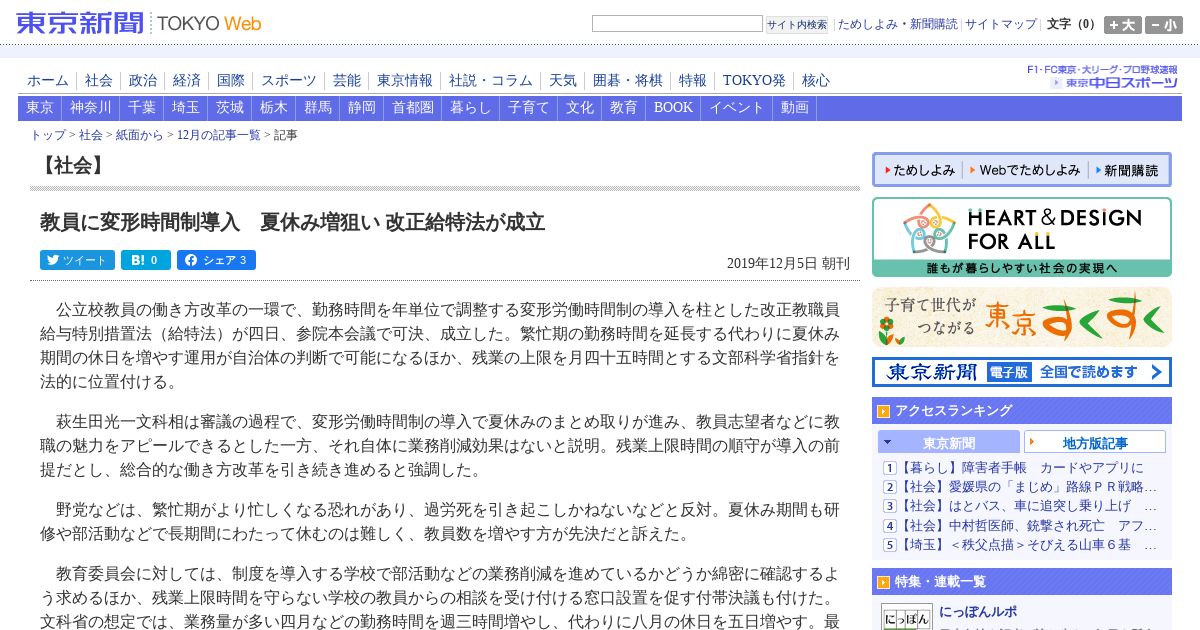Select 茨城 regional submenu item
This screenshot has height=630, width=1200.
click(x=230, y=108)
